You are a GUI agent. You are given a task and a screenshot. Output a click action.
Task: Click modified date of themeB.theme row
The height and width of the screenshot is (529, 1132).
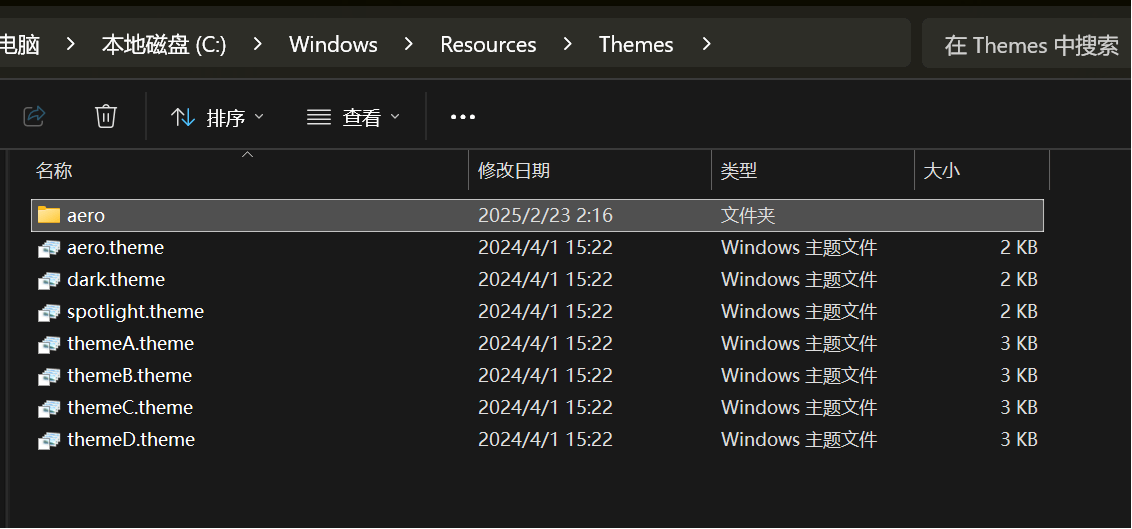[x=545, y=375]
